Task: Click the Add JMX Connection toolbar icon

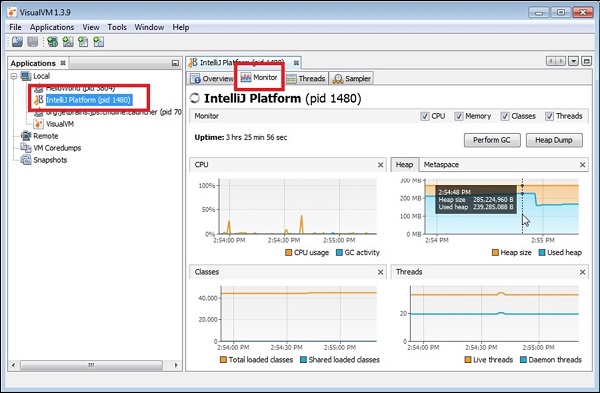Action: [x=52, y=41]
